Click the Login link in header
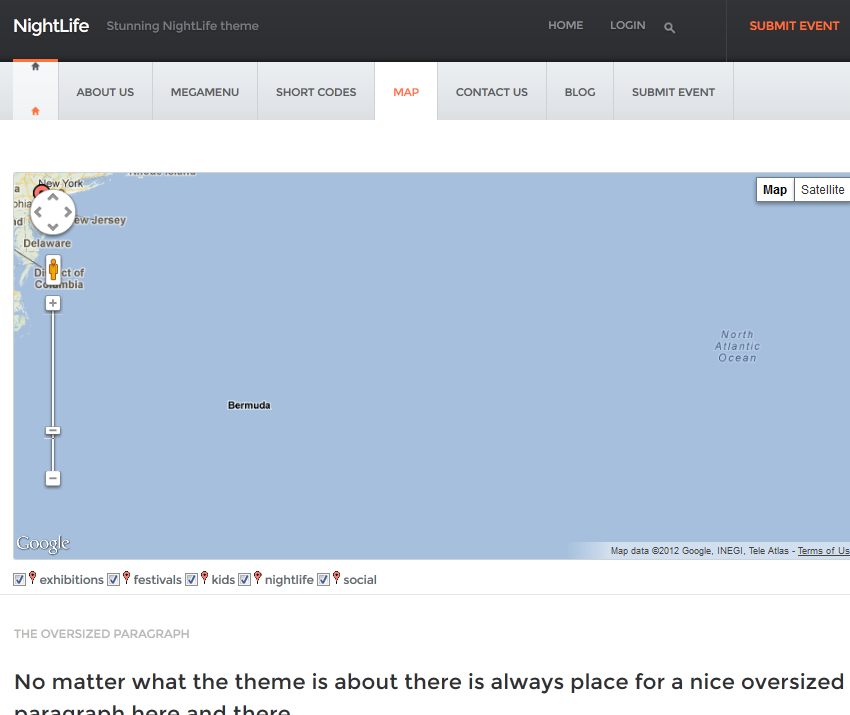The width and height of the screenshot is (850, 715). 628,25
